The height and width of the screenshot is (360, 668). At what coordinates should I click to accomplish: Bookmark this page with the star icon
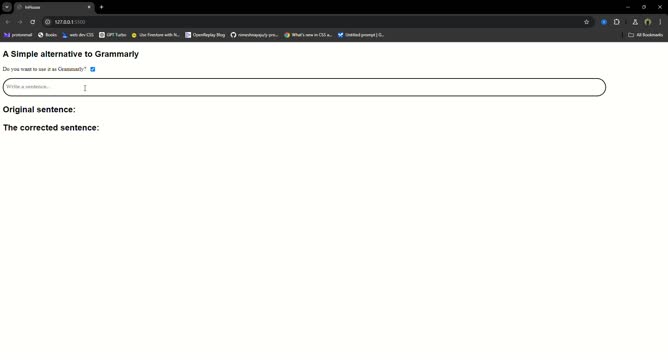(586, 22)
